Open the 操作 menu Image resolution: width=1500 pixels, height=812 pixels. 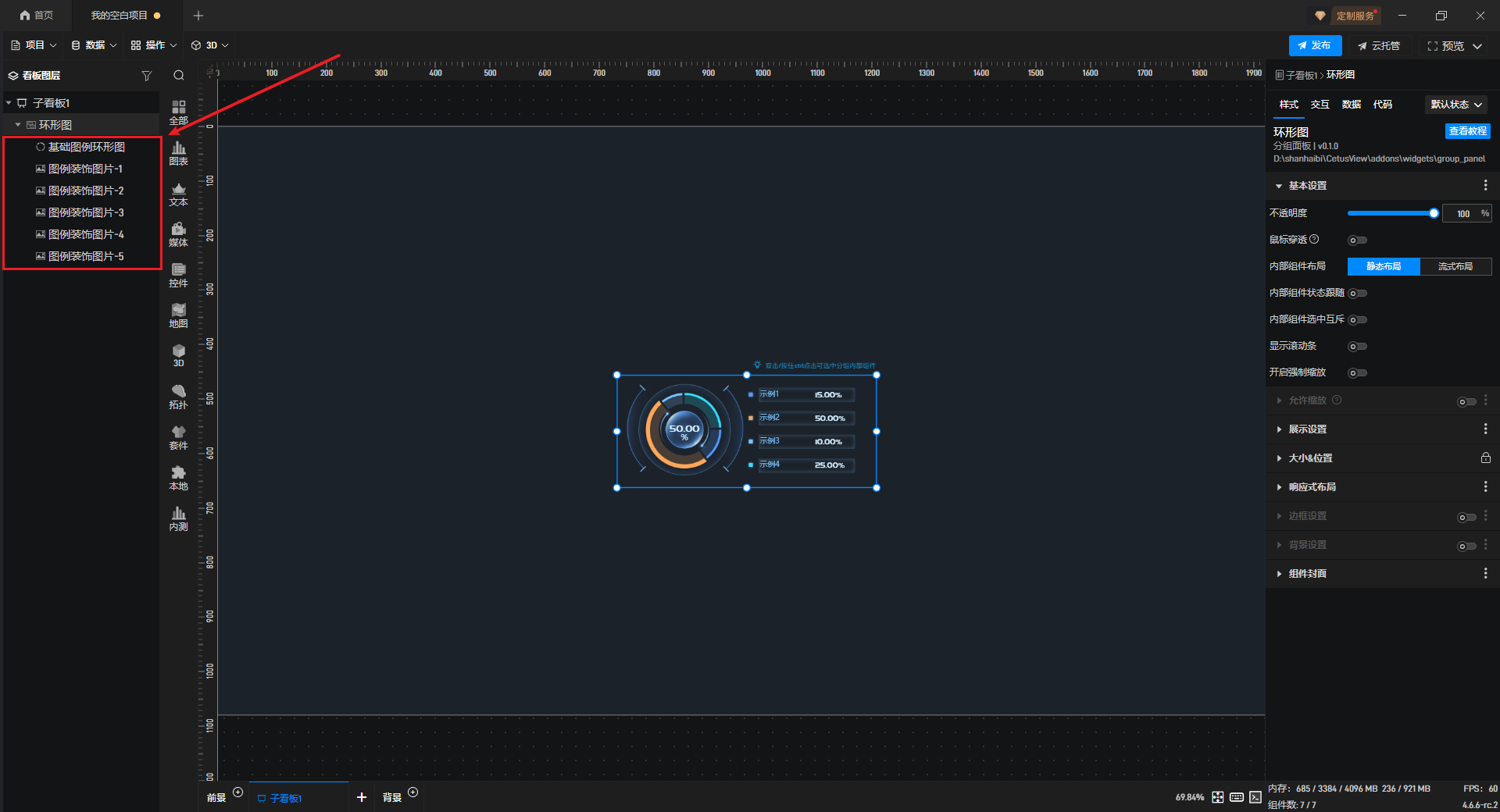tap(154, 45)
